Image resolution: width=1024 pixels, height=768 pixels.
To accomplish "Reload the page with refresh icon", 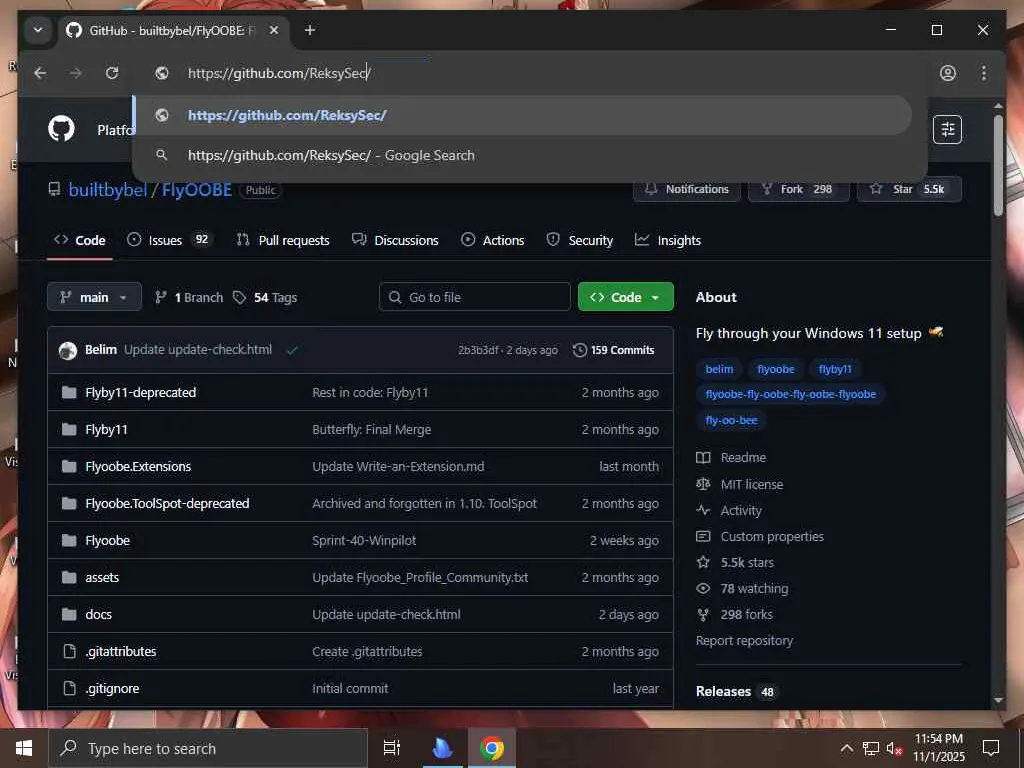I will pos(112,73).
